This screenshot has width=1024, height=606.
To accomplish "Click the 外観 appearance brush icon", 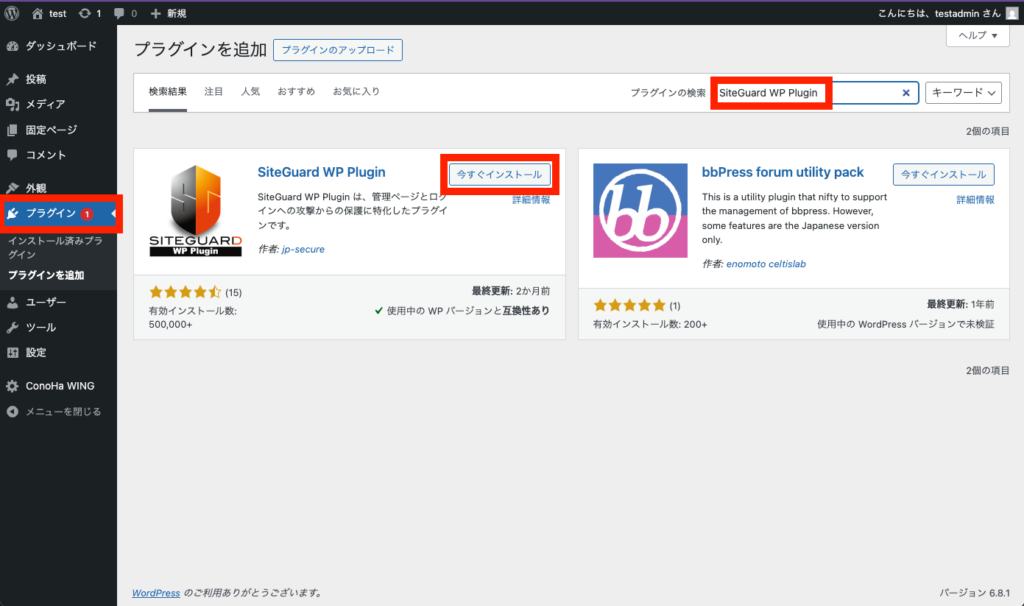I will point(12,188).
